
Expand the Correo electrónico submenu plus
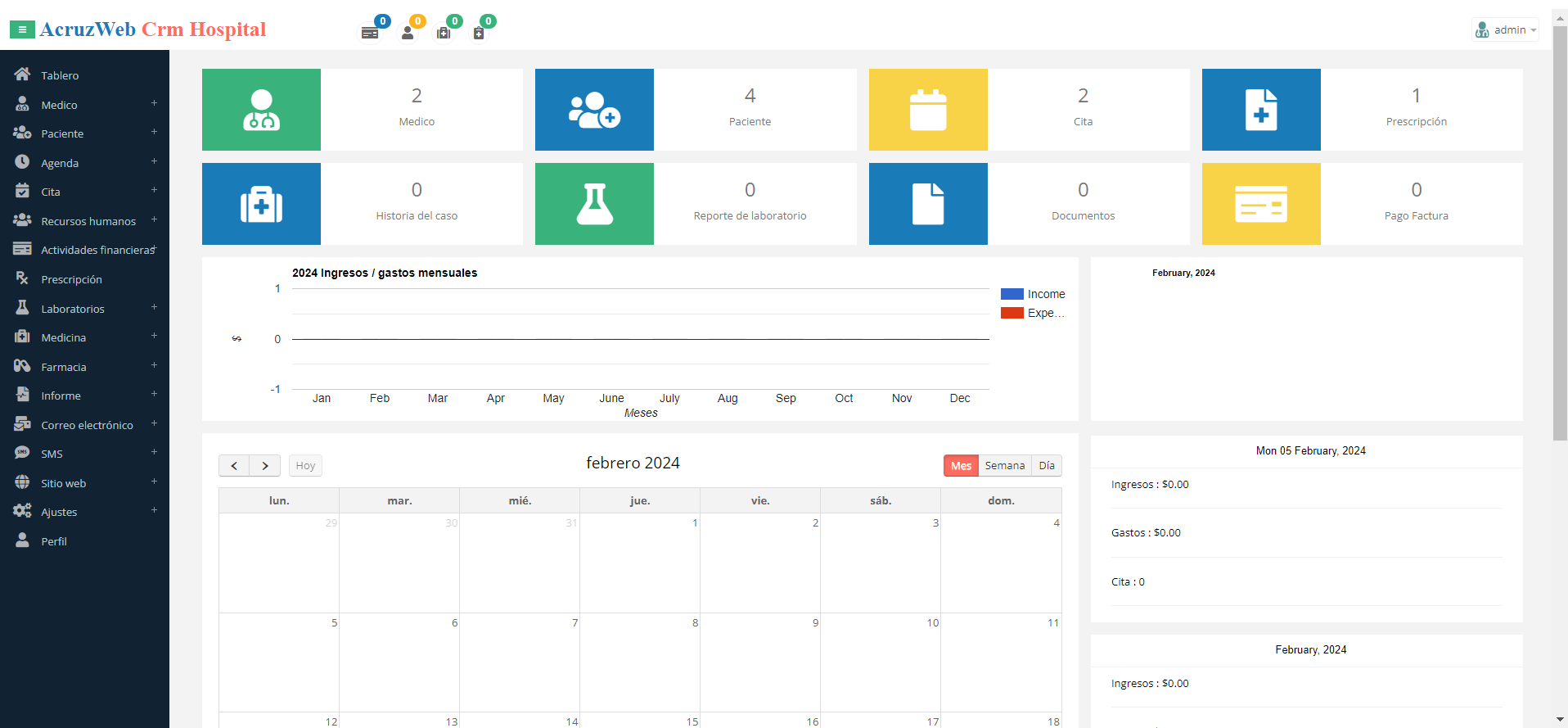click(x=154, y=423)
